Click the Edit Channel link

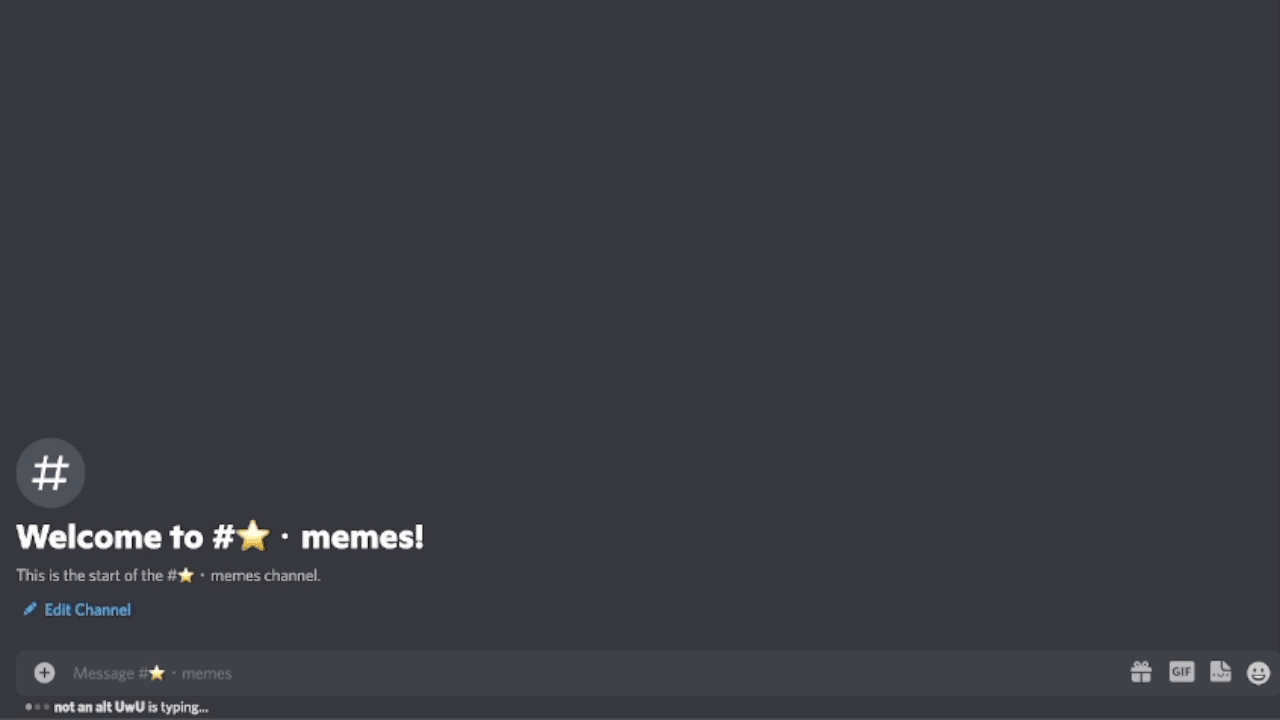coord(87,609)
